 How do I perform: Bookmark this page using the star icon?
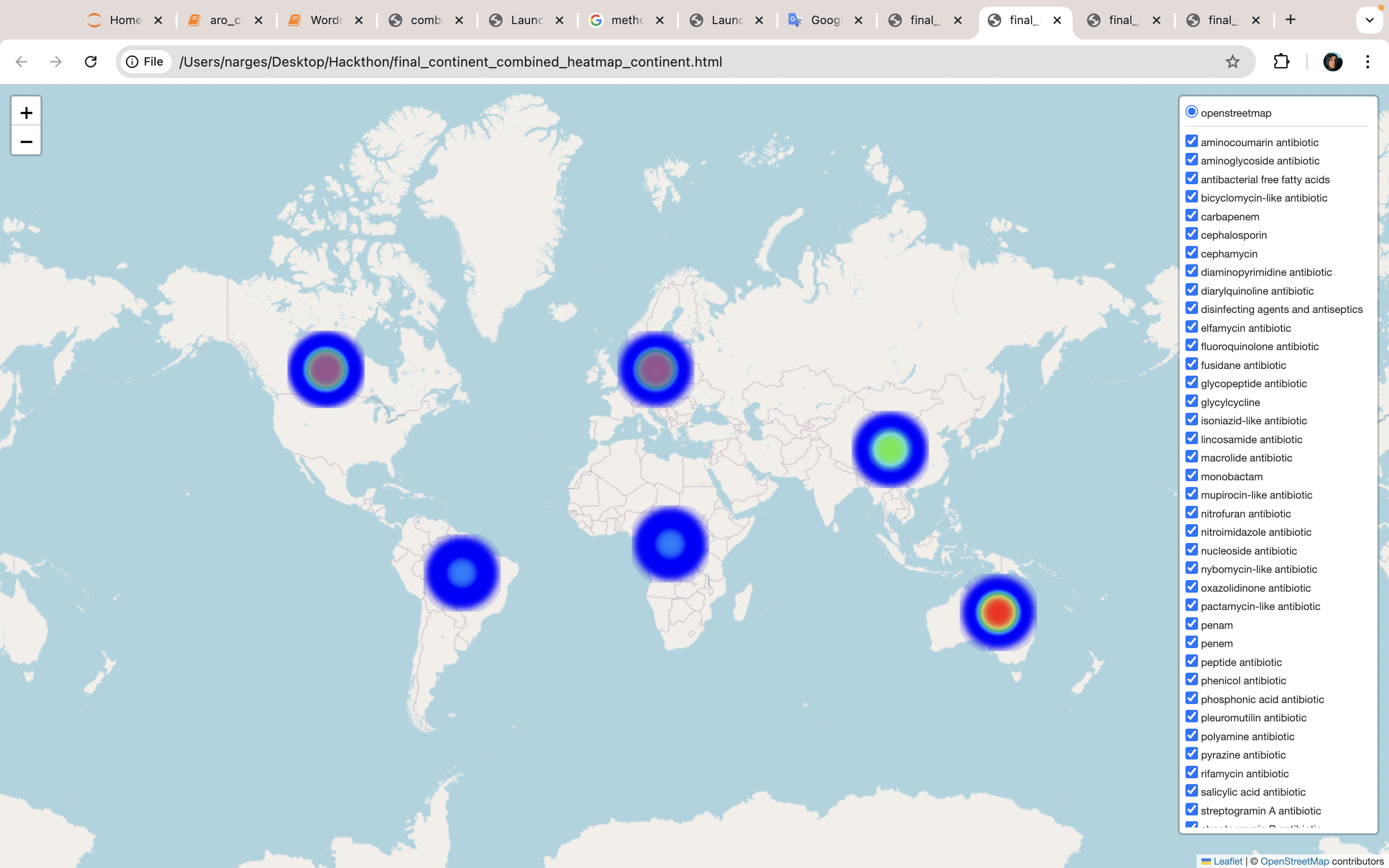click(x=1232, y=61)
